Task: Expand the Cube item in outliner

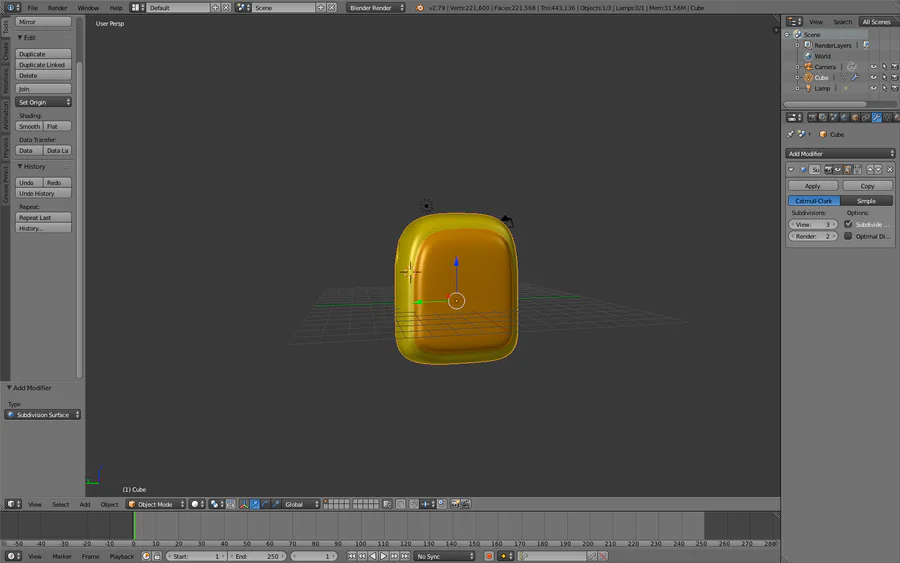Action: 797,77
